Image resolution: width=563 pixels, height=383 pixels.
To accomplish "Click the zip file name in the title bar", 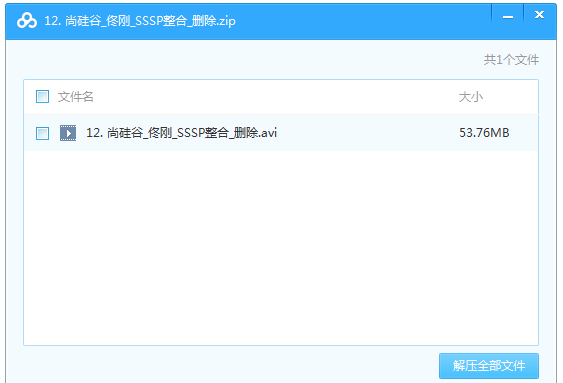I will coord(140,21).
